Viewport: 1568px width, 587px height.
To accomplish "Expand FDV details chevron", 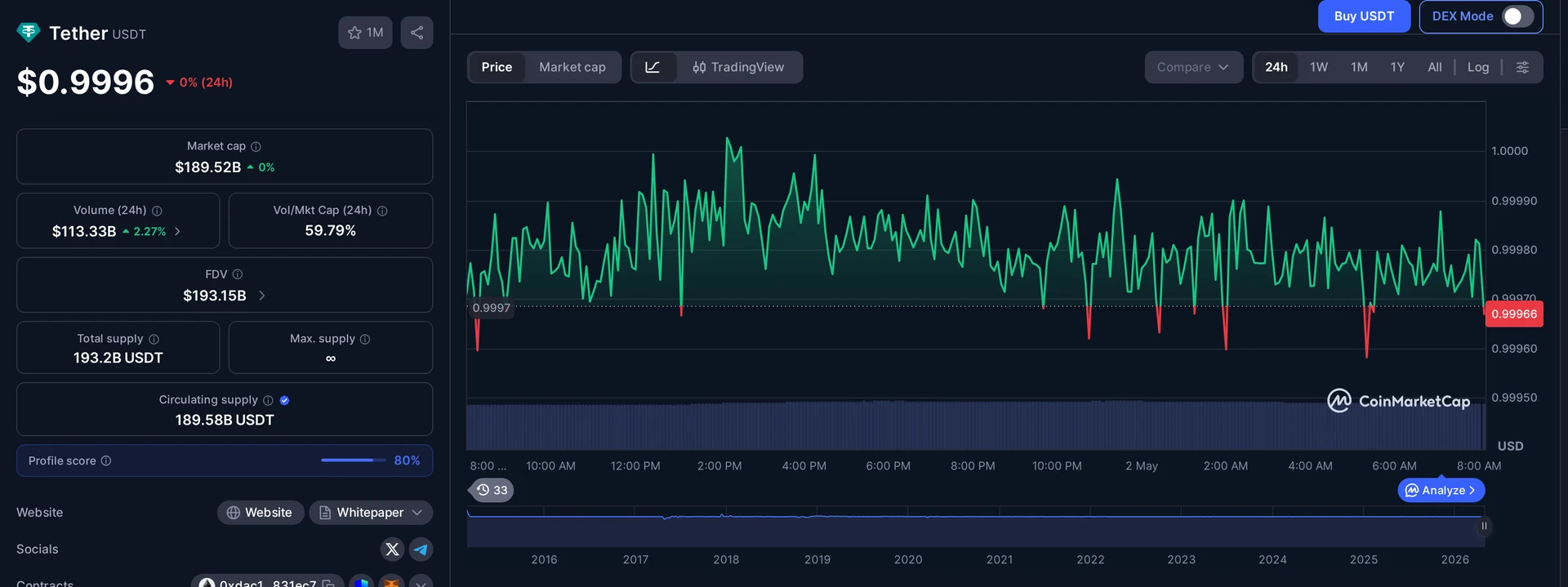I will click(x=261, y=296).
